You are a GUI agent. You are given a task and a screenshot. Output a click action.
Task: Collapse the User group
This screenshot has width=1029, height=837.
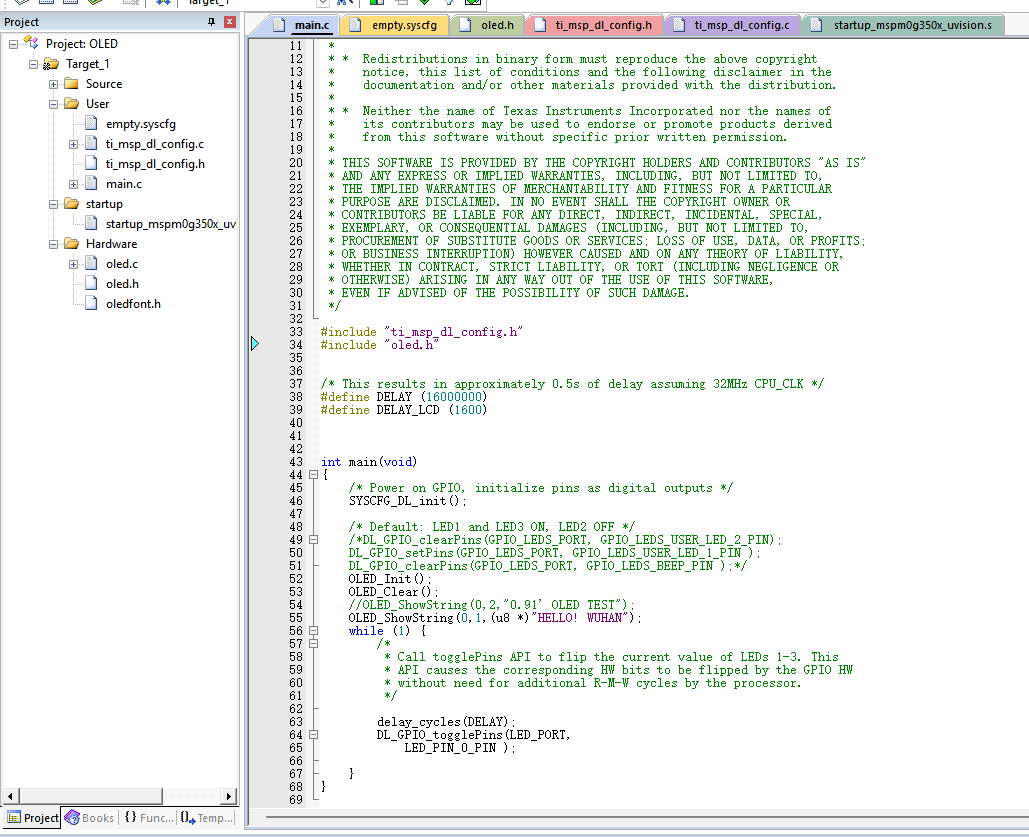(53, 104)
